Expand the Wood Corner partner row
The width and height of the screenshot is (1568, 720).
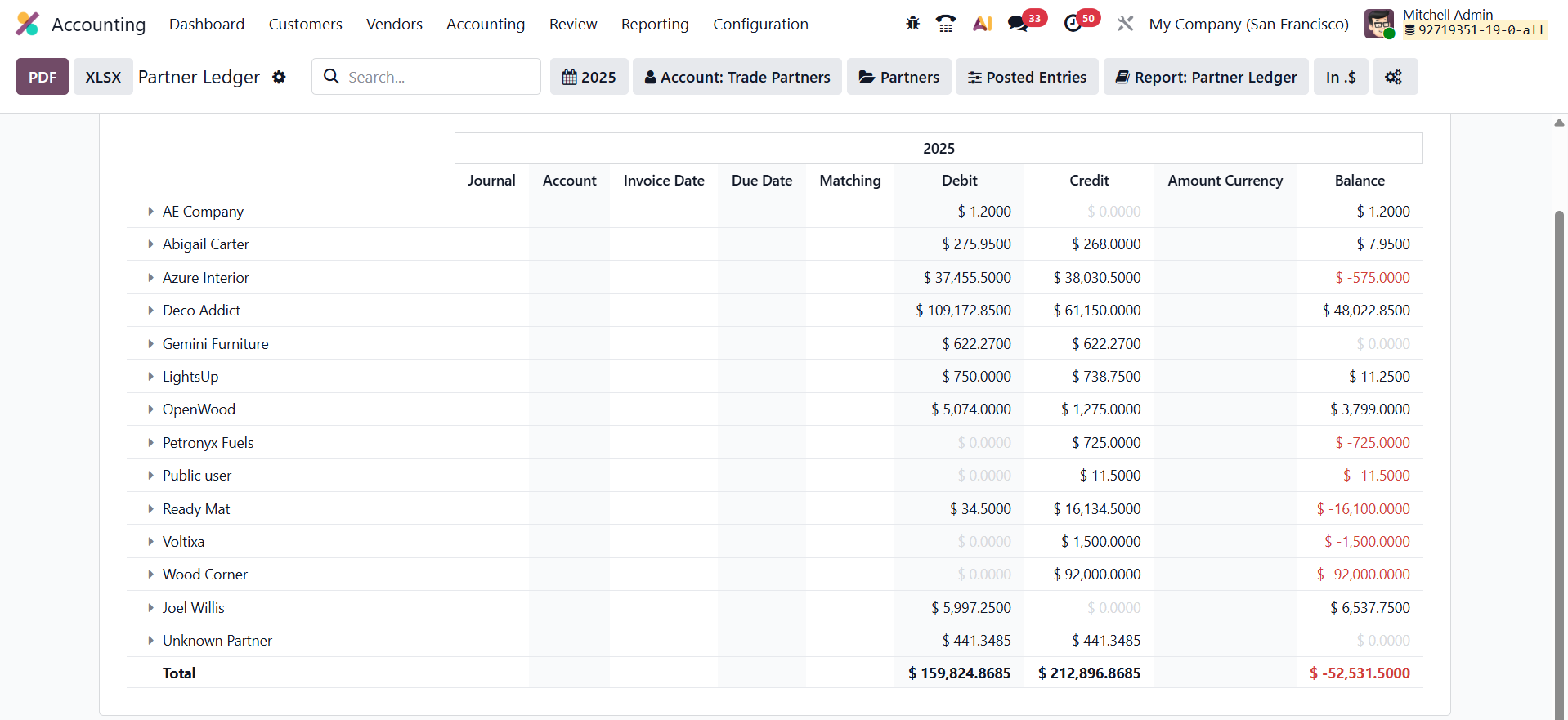(x=150, y=575)
